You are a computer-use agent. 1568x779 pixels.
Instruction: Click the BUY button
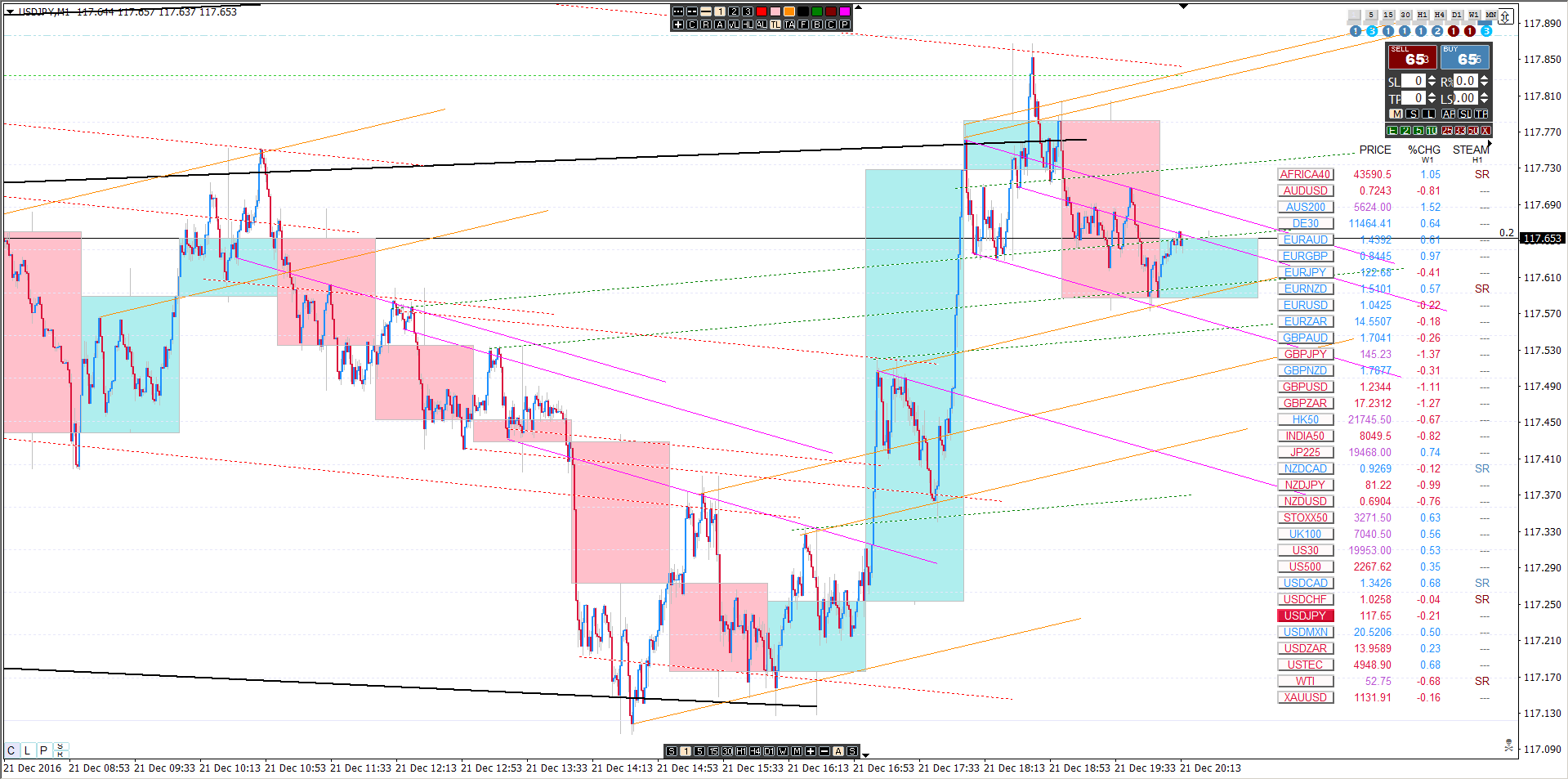(x=1464, y=56)
